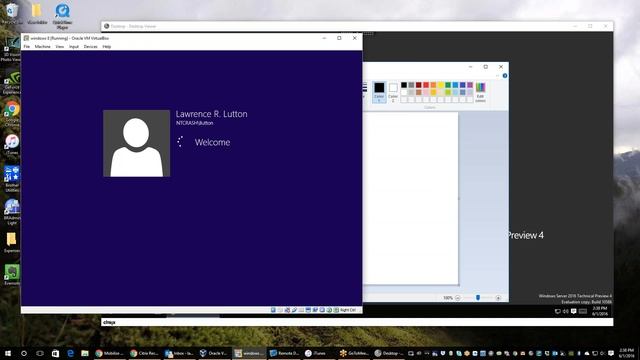This screenshot has width=640, height=360.
Task: Click the remote server Action Center icon
Action: coord(573,311)
